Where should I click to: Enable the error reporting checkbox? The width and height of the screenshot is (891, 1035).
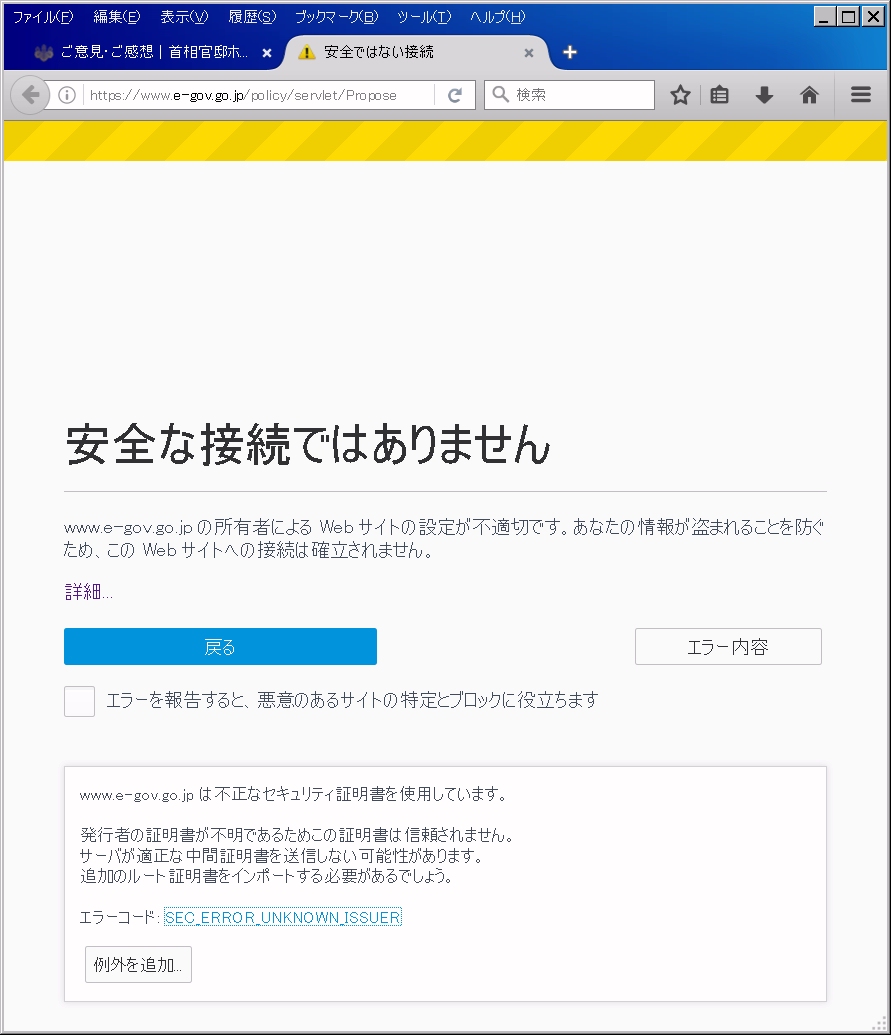79,701
